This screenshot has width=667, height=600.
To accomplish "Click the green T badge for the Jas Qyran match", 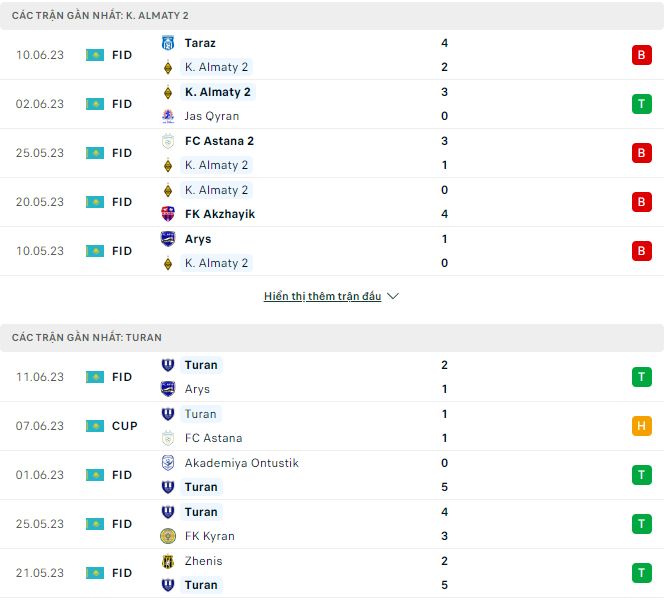I will click(x=641, y=104).
